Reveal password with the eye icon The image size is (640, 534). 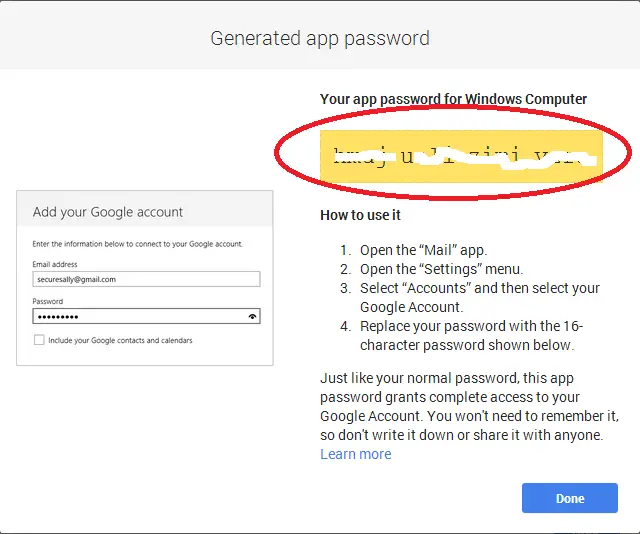click(252, 316)
